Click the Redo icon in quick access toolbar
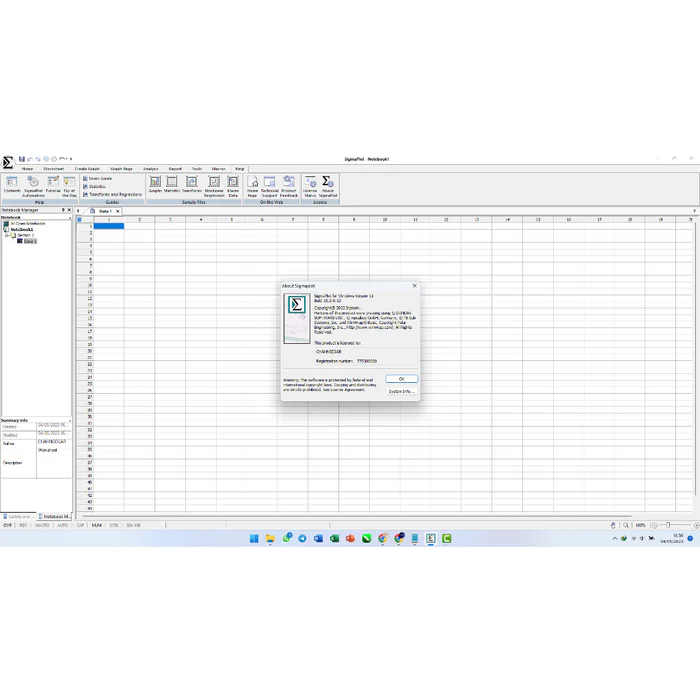This screenshot has width=700, height=700. (38, 159)
